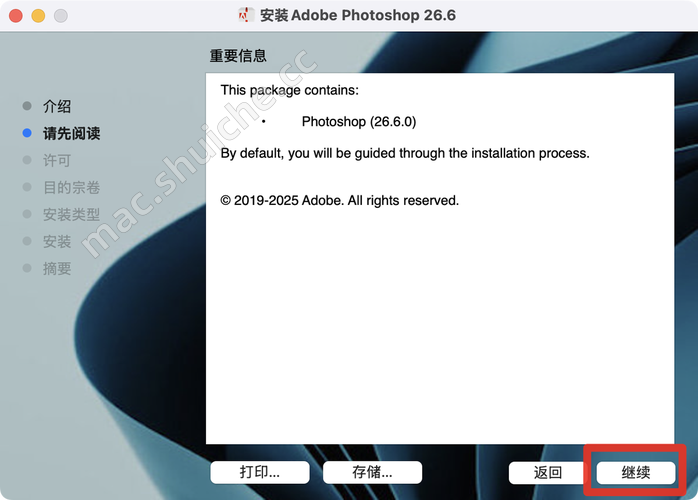The image size is (698, 500).
Task: Click the yellow minimize window button
Action: [x=38, y=16]
